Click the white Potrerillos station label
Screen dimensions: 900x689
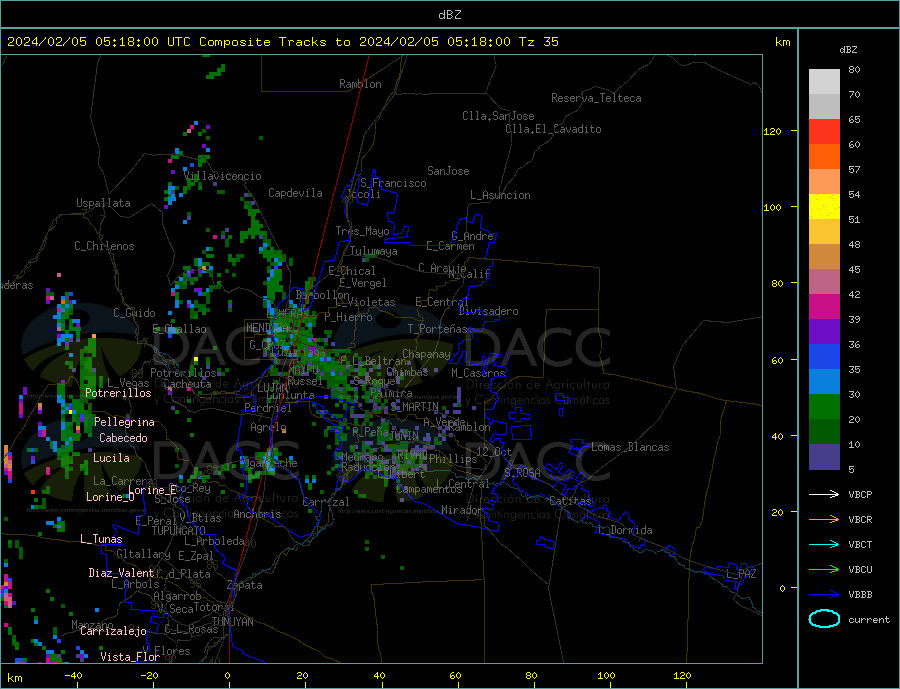pos(118,393)
